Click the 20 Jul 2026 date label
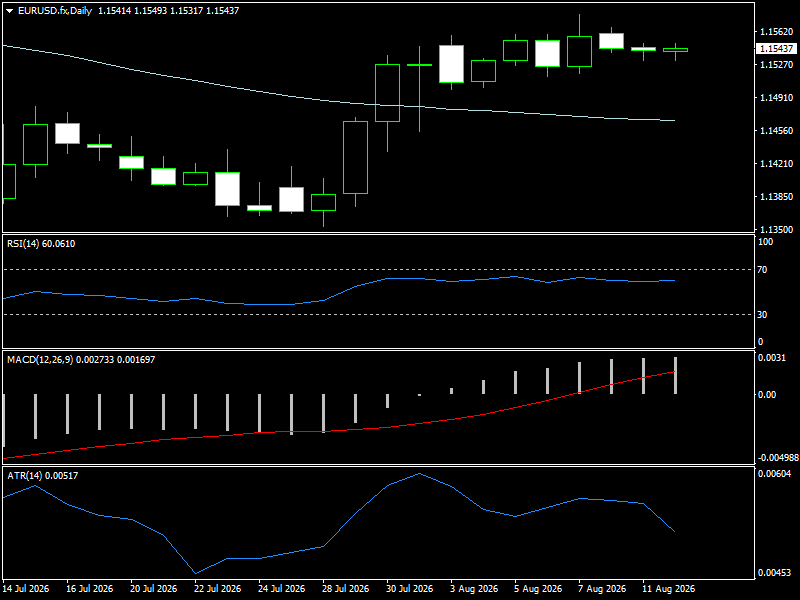 [154, 589]
